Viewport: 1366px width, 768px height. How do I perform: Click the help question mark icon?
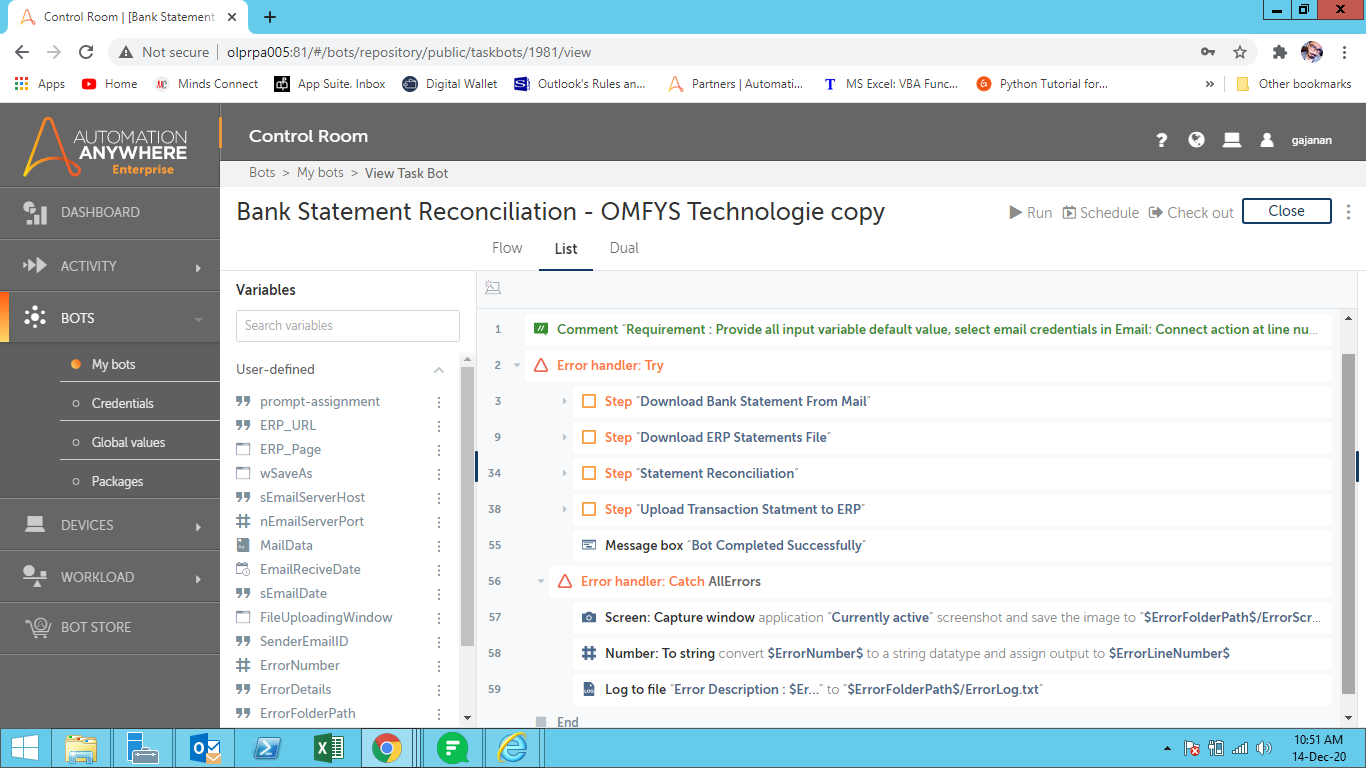coord(1161,141)
